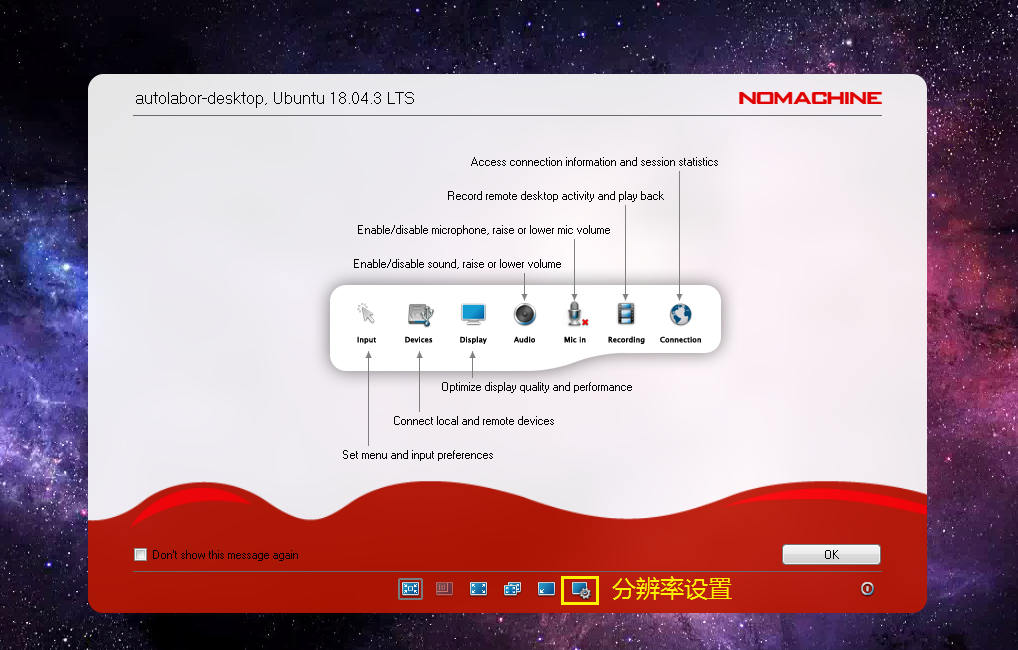1018x650 pixels.
Task: Select fullscreen on all monitors icon
Action: point(513,589)
